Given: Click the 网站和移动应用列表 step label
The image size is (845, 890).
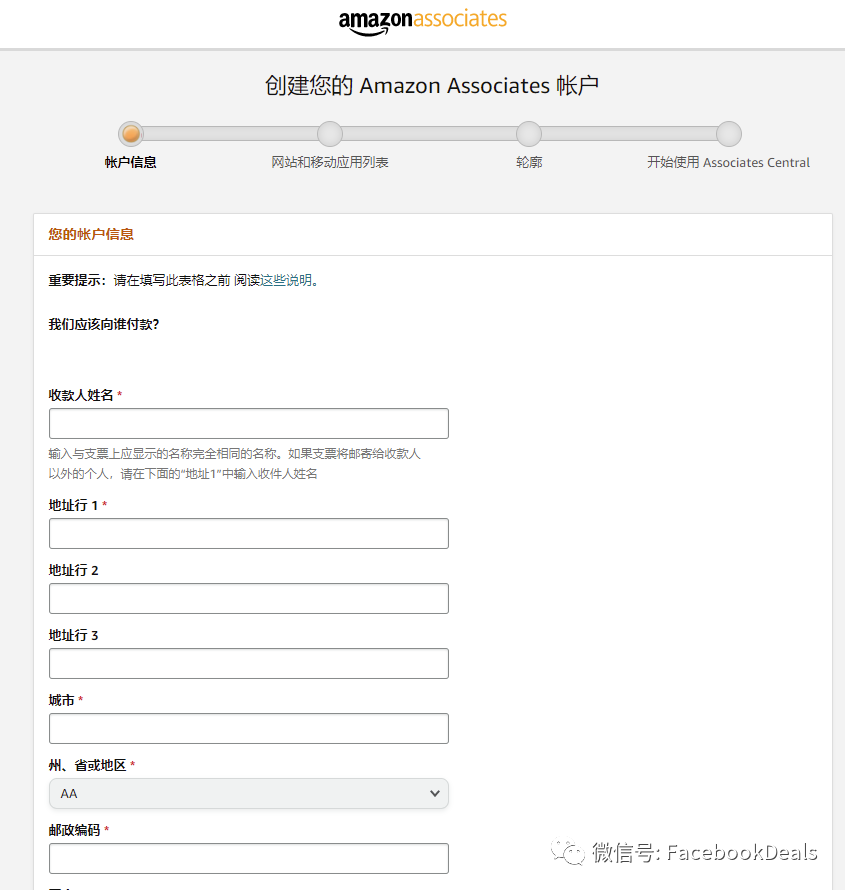Looking at the screenshot, I should pos(330,162).
